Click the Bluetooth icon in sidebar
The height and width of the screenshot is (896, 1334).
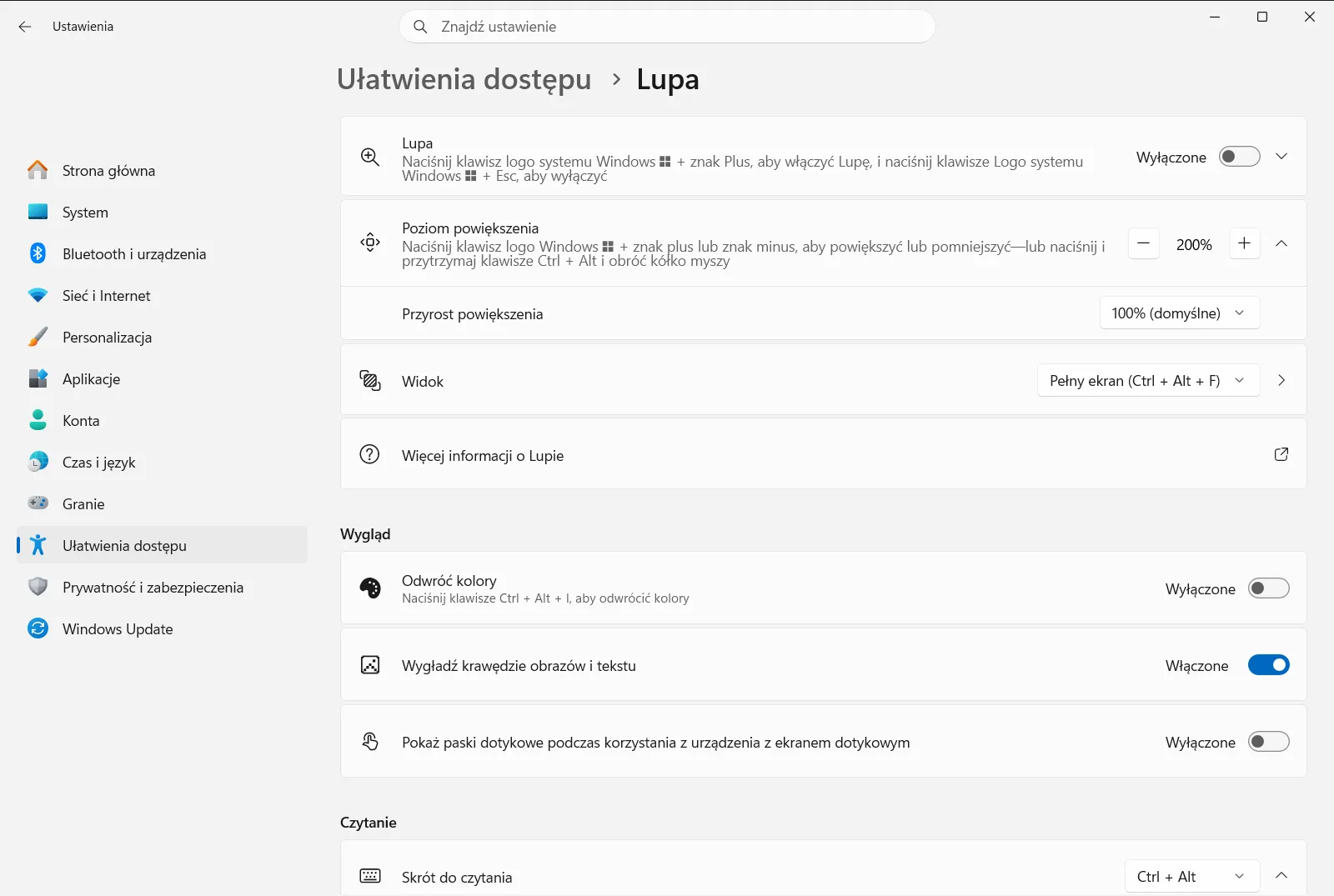(x=38, y=253)
